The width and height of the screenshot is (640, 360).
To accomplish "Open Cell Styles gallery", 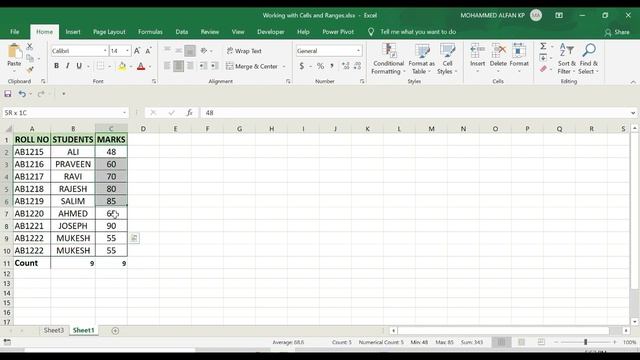I will coord(447,59).
